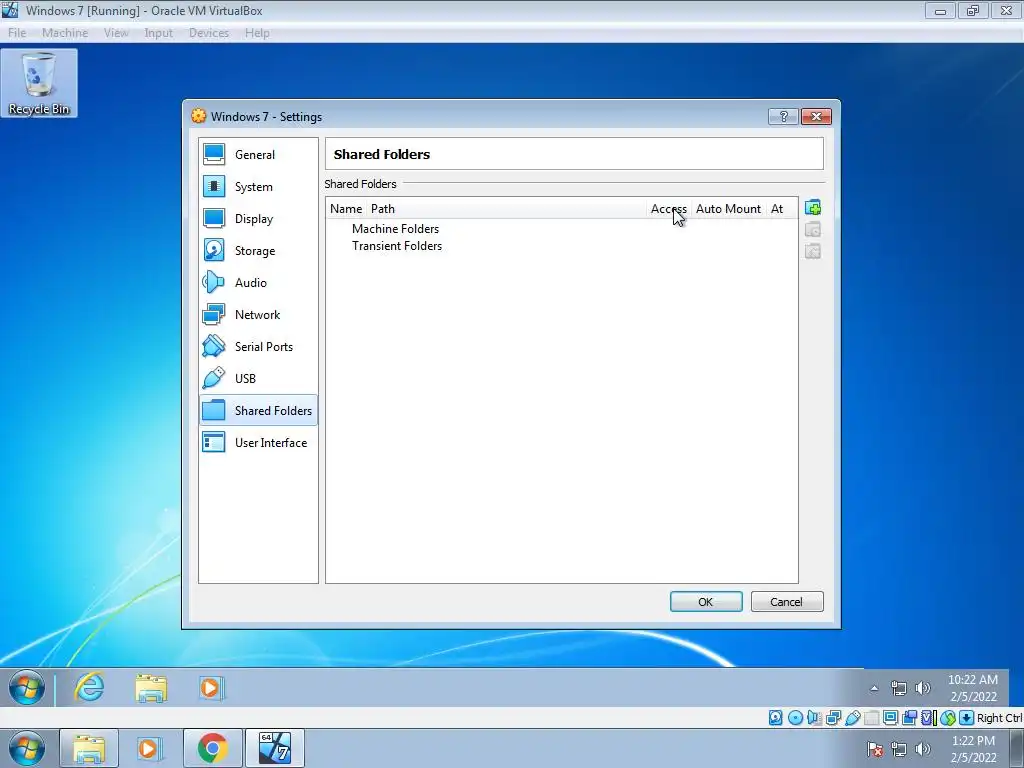The height and width of the screenshot is (768, 1024).
Task: Open Serial Ports settings category
Action: pos(258,347)
